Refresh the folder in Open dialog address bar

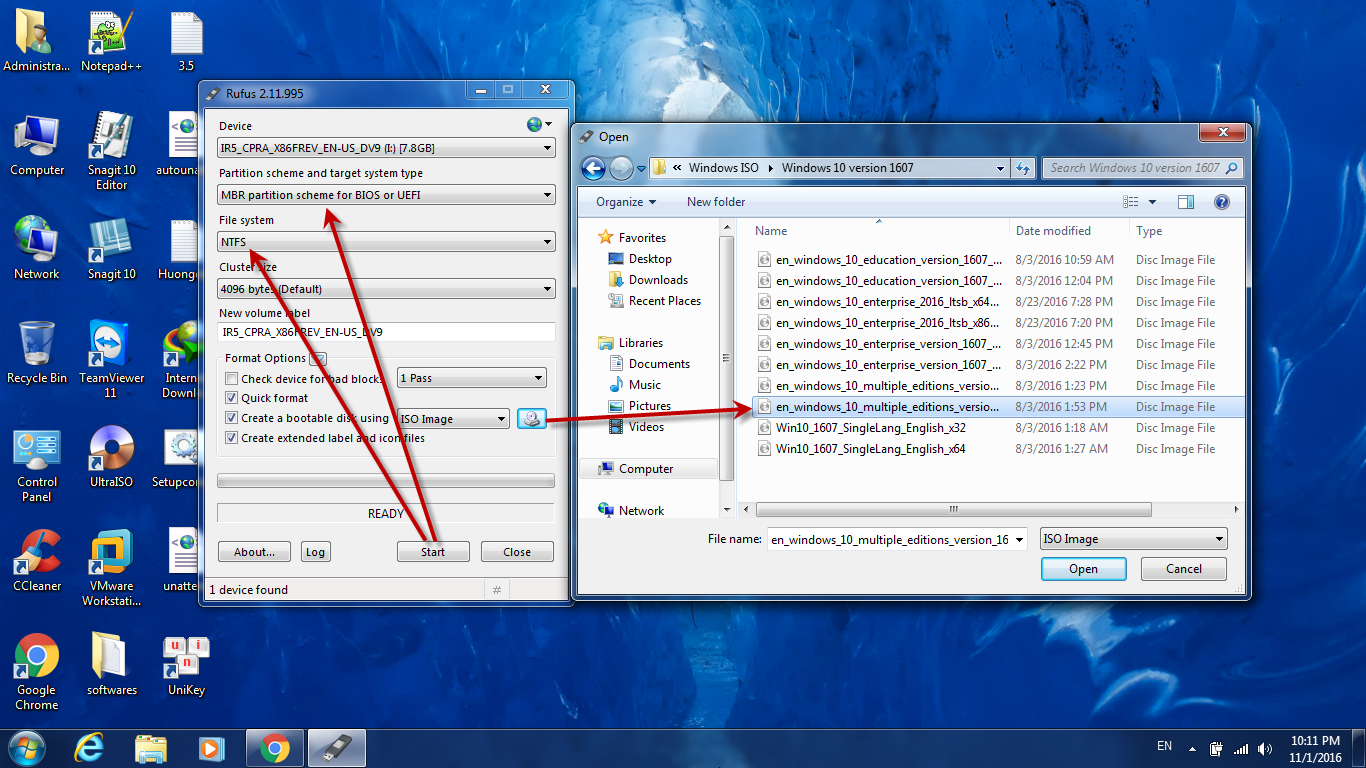click(x=1023, y=168)
